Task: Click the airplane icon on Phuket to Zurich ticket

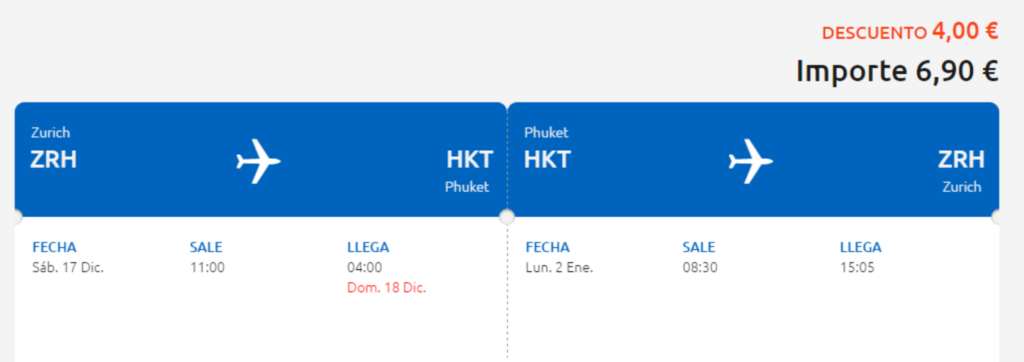Action: (x=751, y=161)
